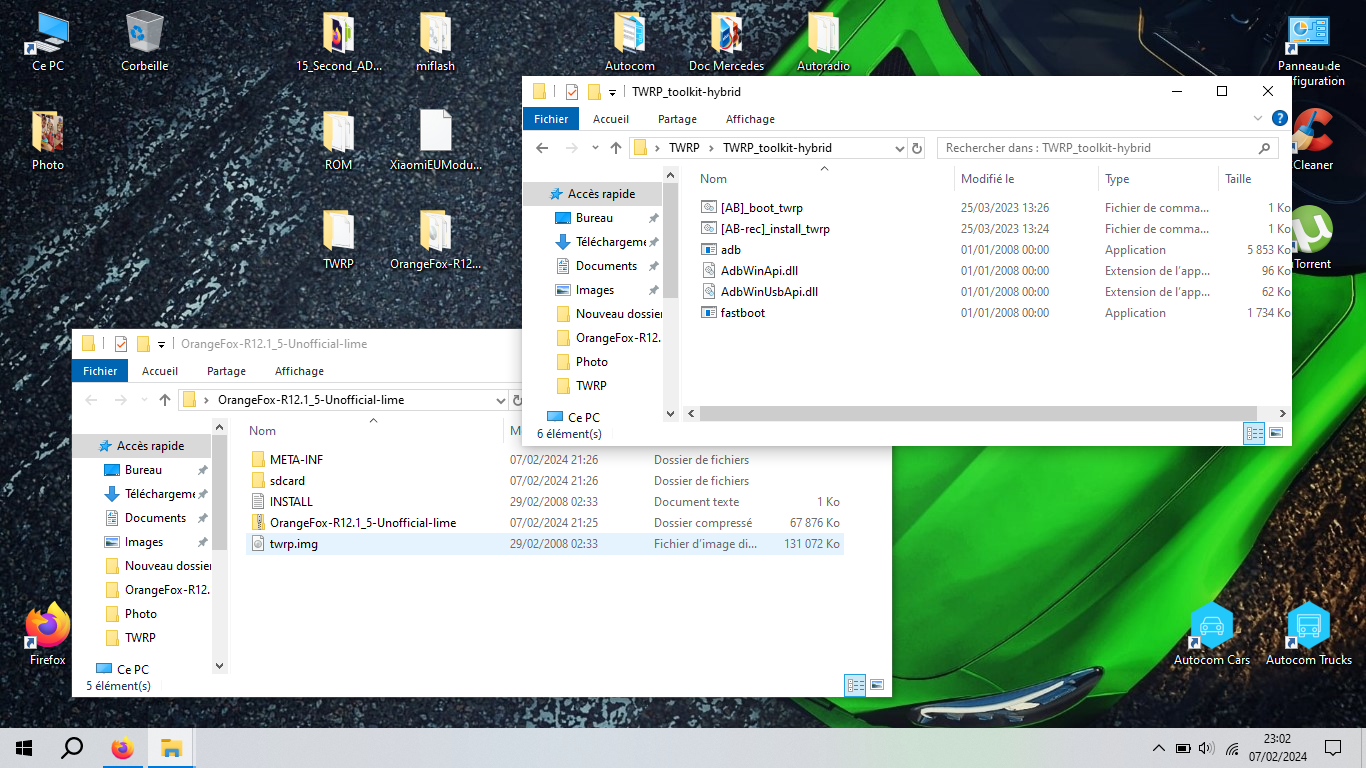Open the Photo desktop folder
Viewport: 1366px width, 768px height.
point(48,141)
